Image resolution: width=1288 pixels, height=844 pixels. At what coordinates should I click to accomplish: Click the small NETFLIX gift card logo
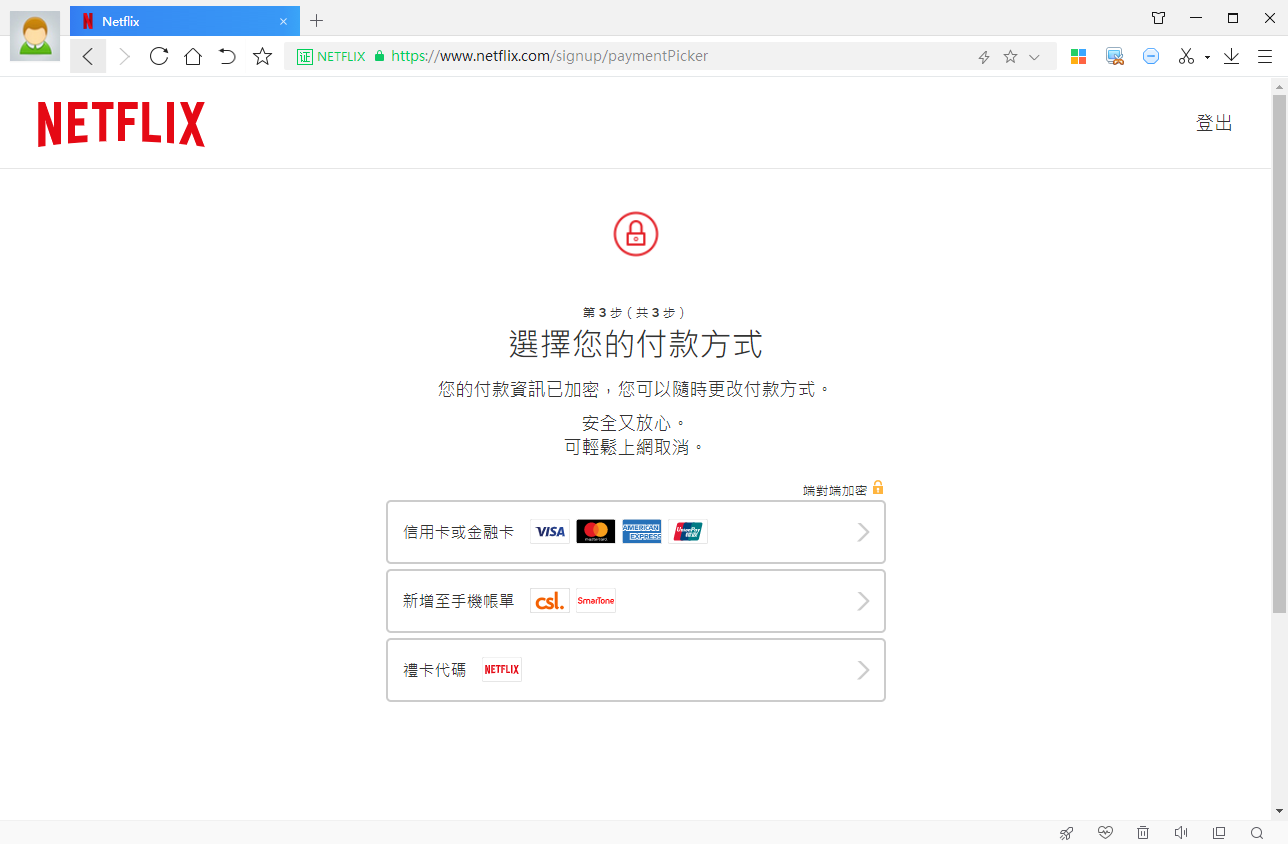click(x=502, y=670)
